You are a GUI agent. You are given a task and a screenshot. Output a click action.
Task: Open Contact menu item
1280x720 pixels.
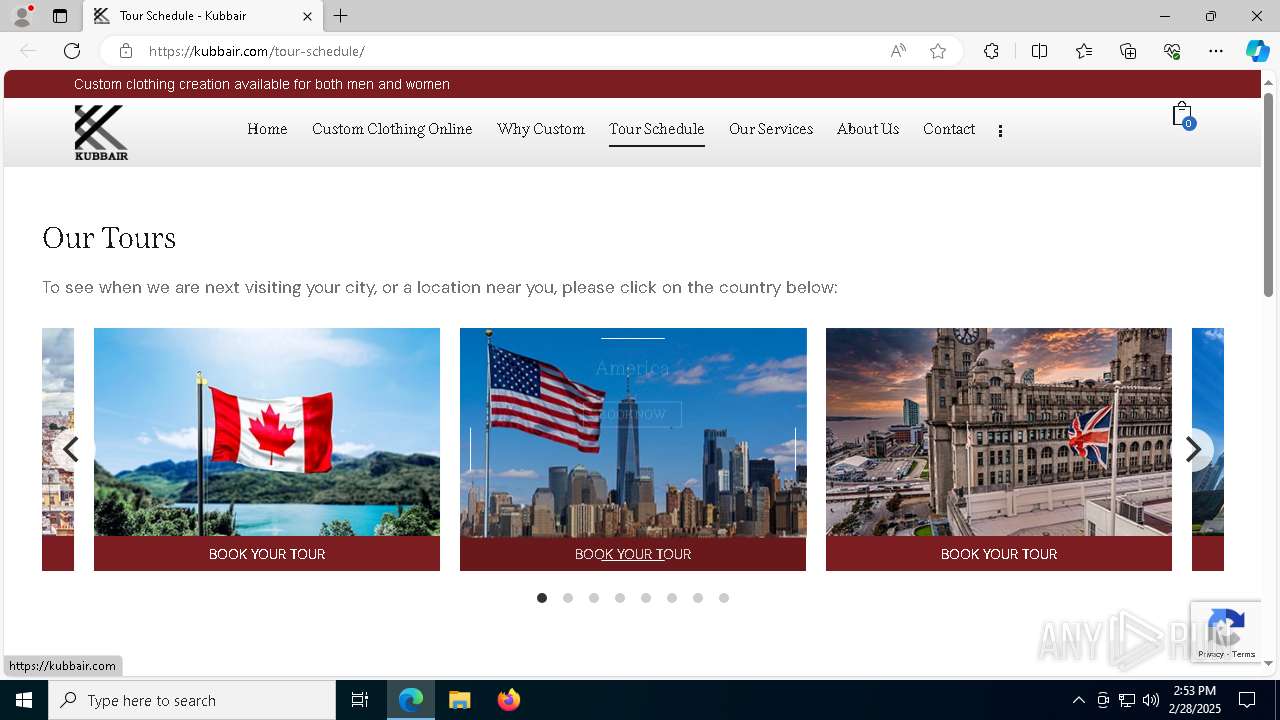949,129
